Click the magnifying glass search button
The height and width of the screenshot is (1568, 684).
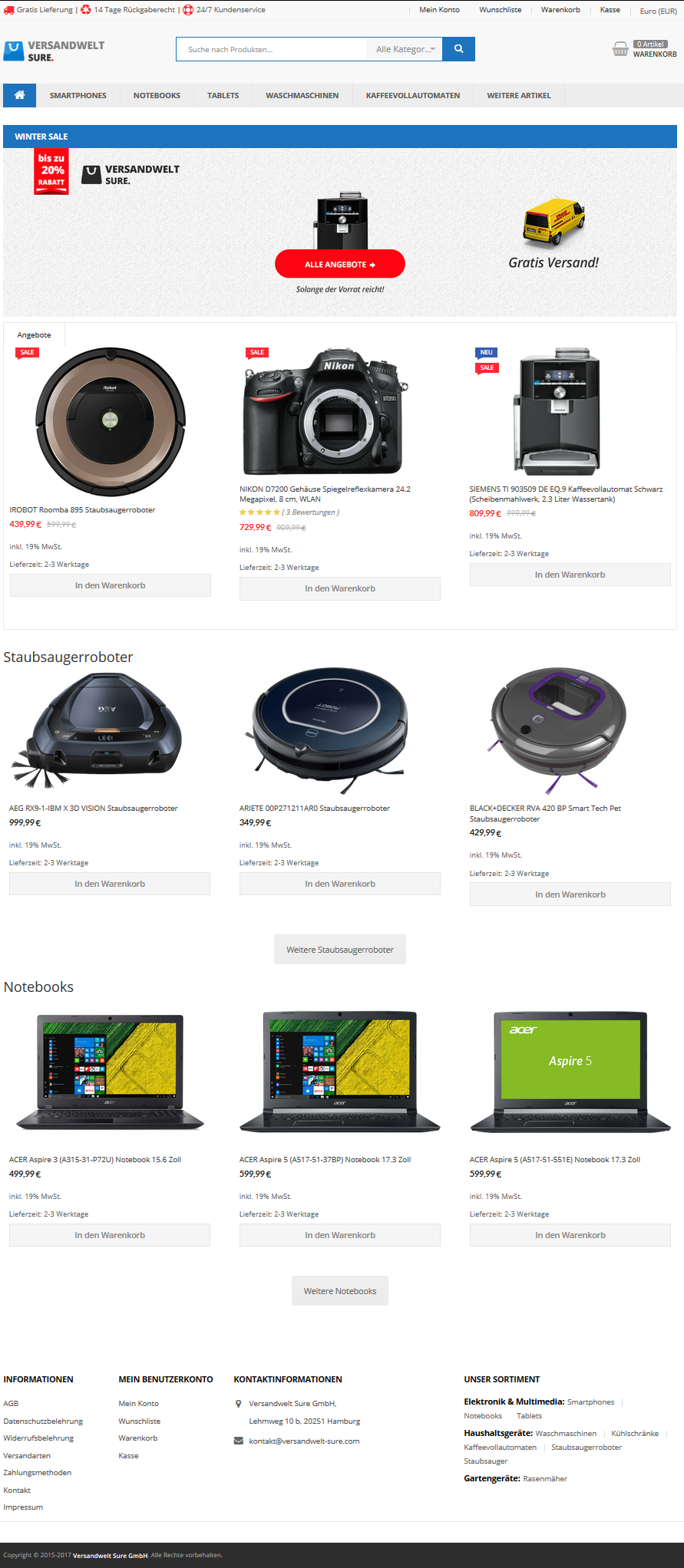click(458, 49)
